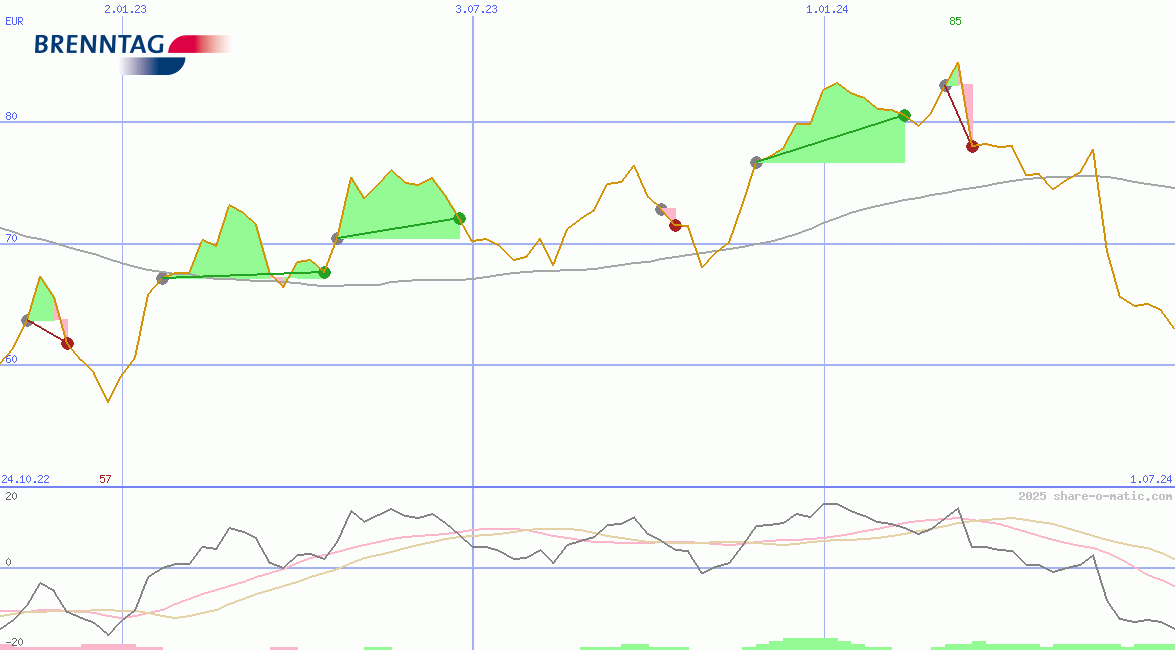Click the EUR currency label
Image resolution: width=1175 pixels, height=650 pixels.
(x=14, y=20)
